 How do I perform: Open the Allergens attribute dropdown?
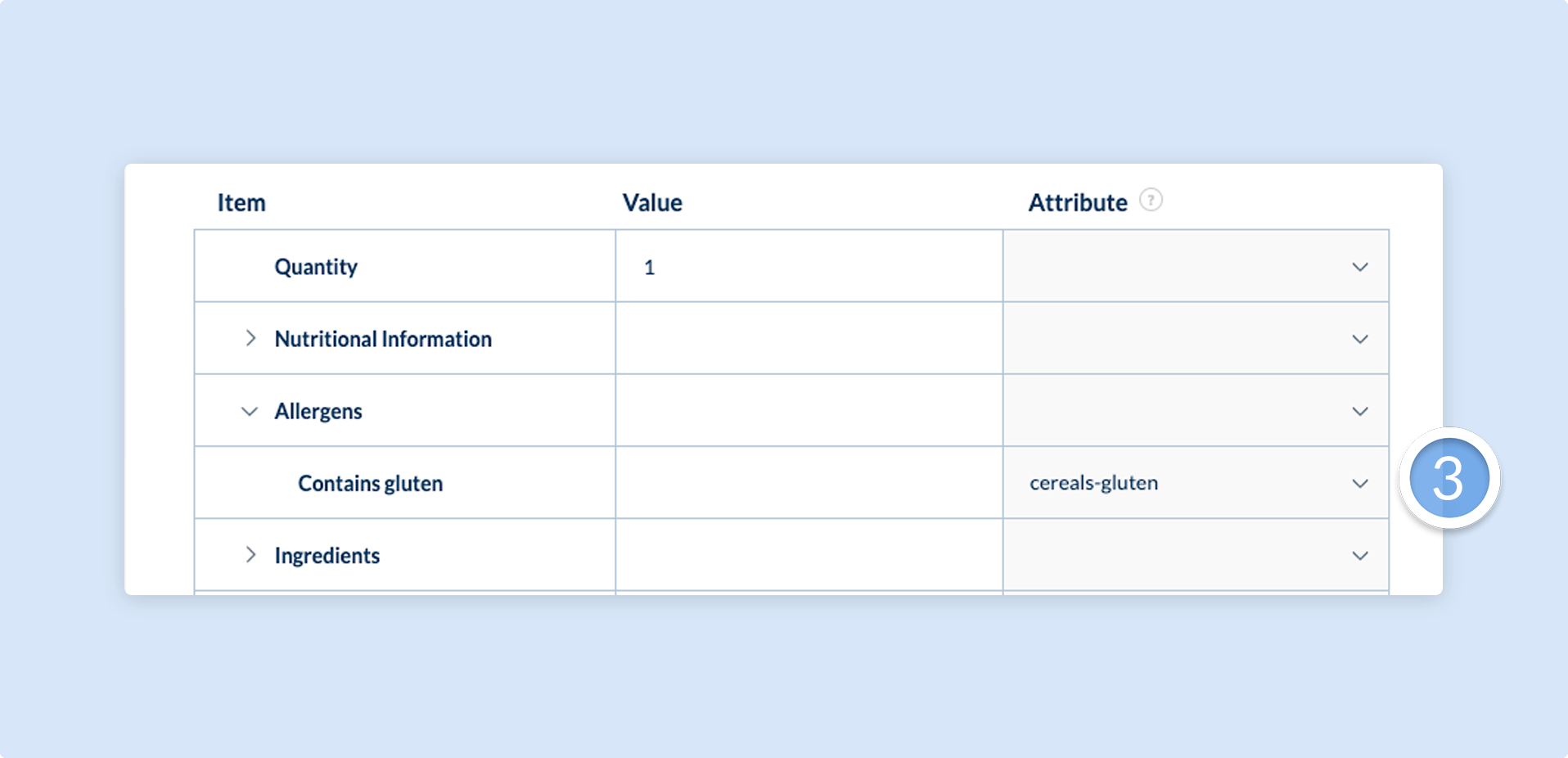1196,410
